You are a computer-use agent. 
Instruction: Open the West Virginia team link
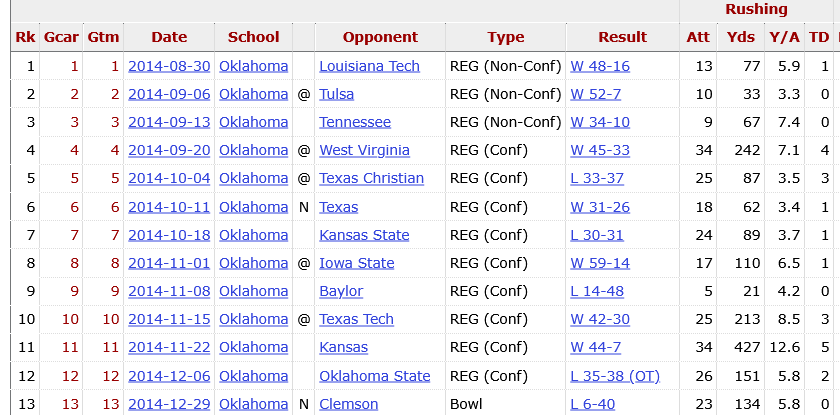364,150
